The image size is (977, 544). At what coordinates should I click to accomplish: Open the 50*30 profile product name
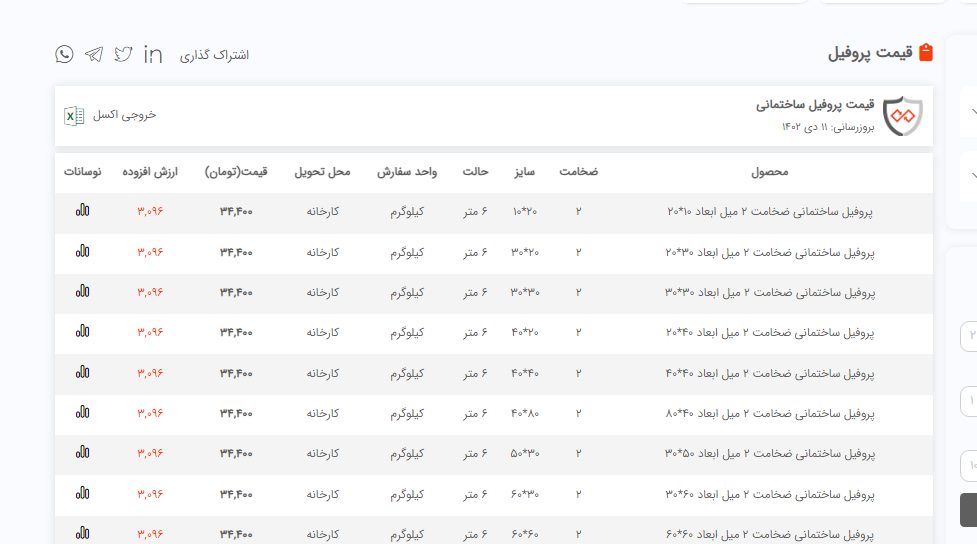tap(769, 453)
